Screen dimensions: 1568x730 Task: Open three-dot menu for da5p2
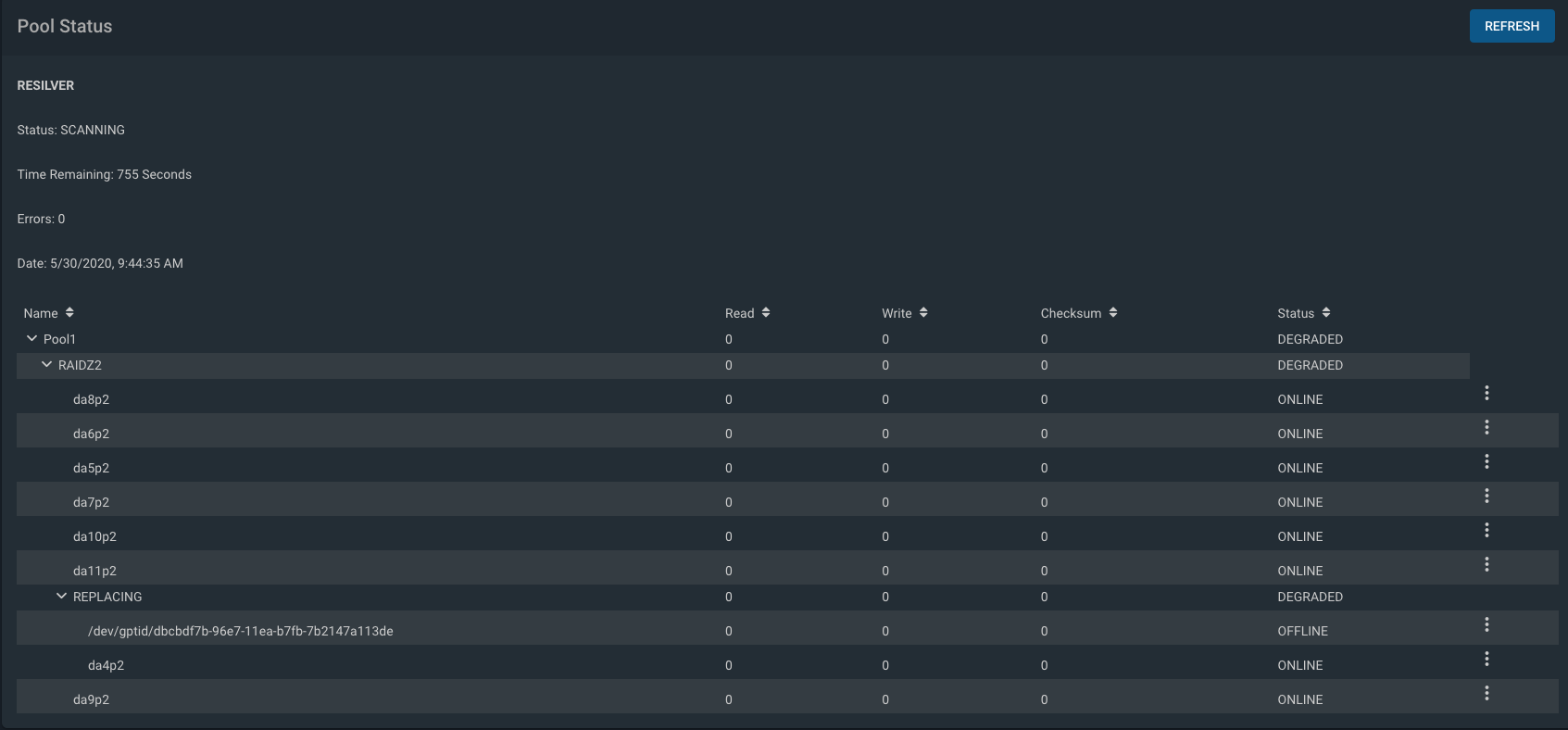pyautogui.click(x=1486, y=461)
